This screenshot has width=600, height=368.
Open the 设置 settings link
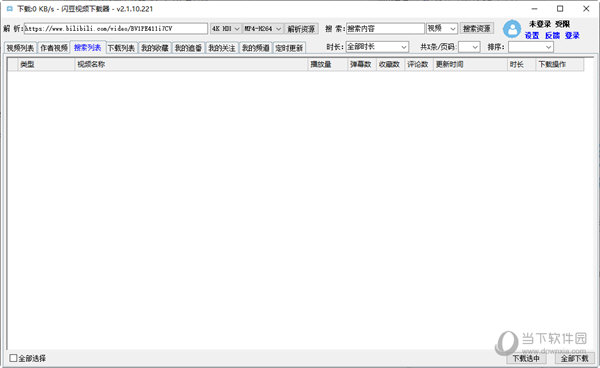click(532, 36)
